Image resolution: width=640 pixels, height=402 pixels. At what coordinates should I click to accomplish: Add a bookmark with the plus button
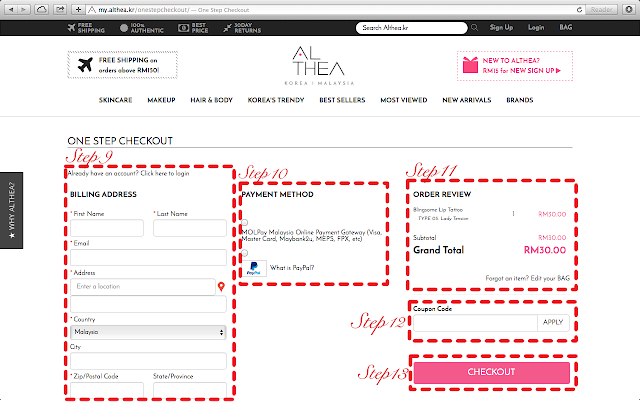(78, 9)
